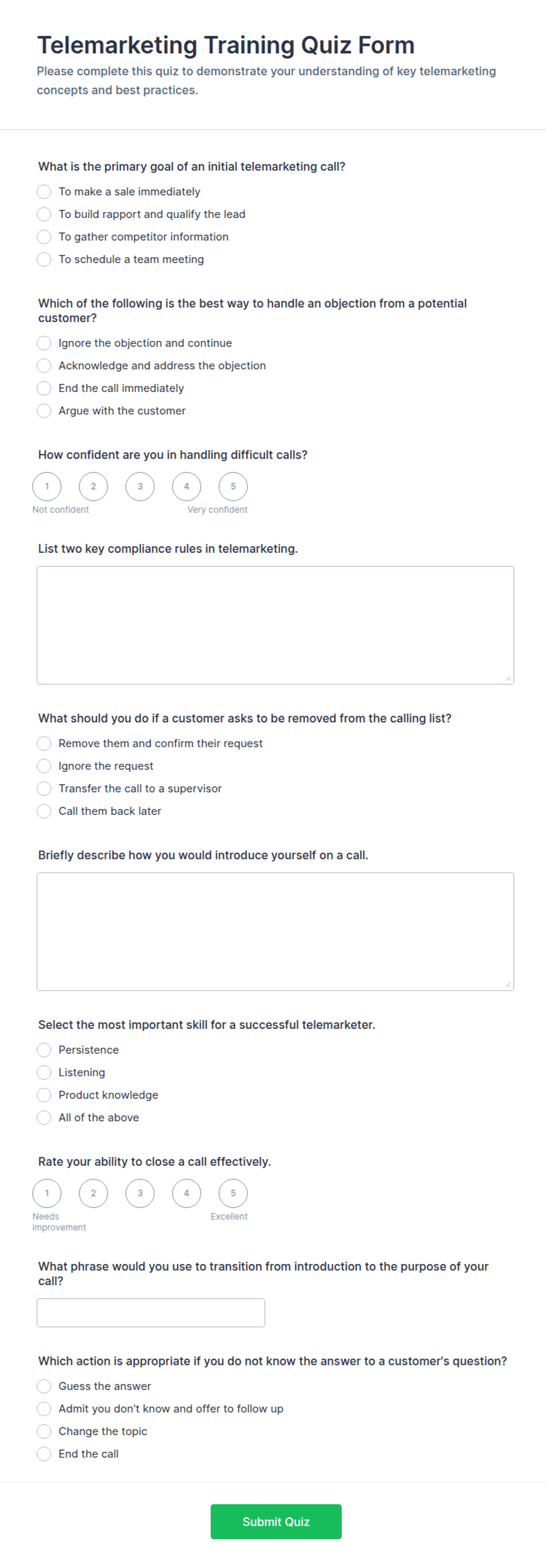The width and height of the screenshot is (546, 1568).
Task: Focus the compliance rules text area
Action: tap(275, 625)
